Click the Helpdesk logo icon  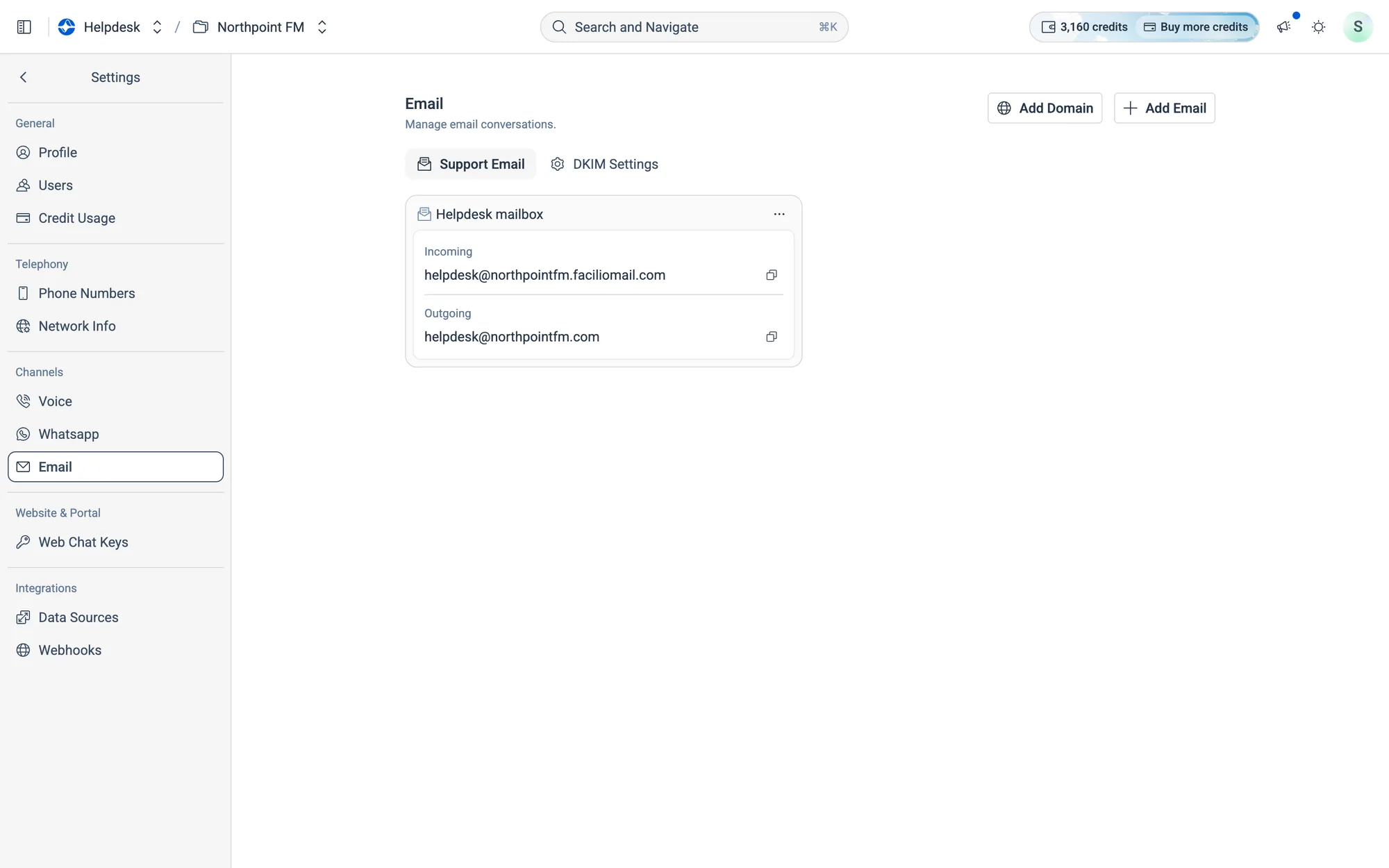(67, 27)
